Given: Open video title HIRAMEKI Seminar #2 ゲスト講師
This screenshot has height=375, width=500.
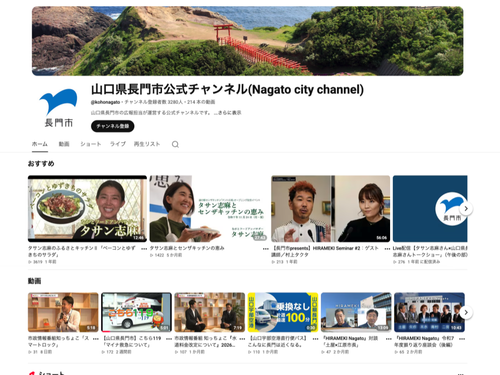Looking at the screenshot, I should point(326,251).
